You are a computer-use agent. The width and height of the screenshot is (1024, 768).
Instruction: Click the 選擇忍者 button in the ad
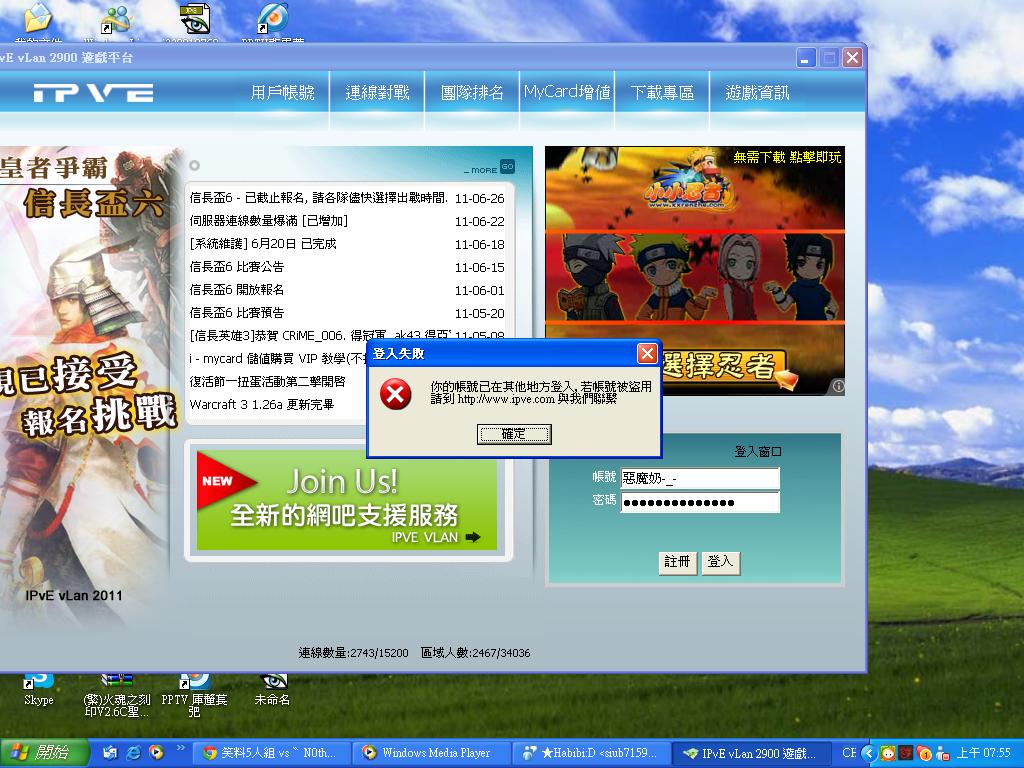[728, 368]
